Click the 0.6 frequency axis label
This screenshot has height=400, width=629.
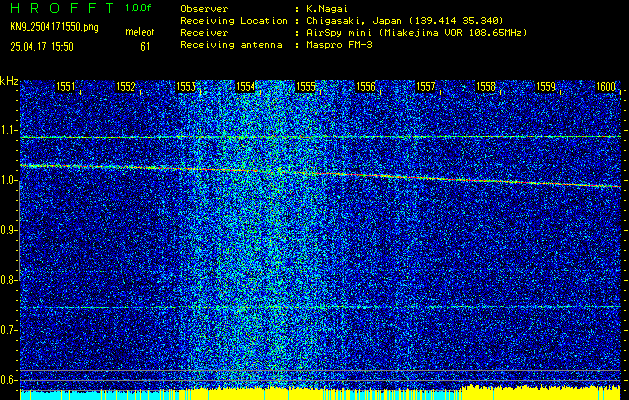[x=8, y=380]
